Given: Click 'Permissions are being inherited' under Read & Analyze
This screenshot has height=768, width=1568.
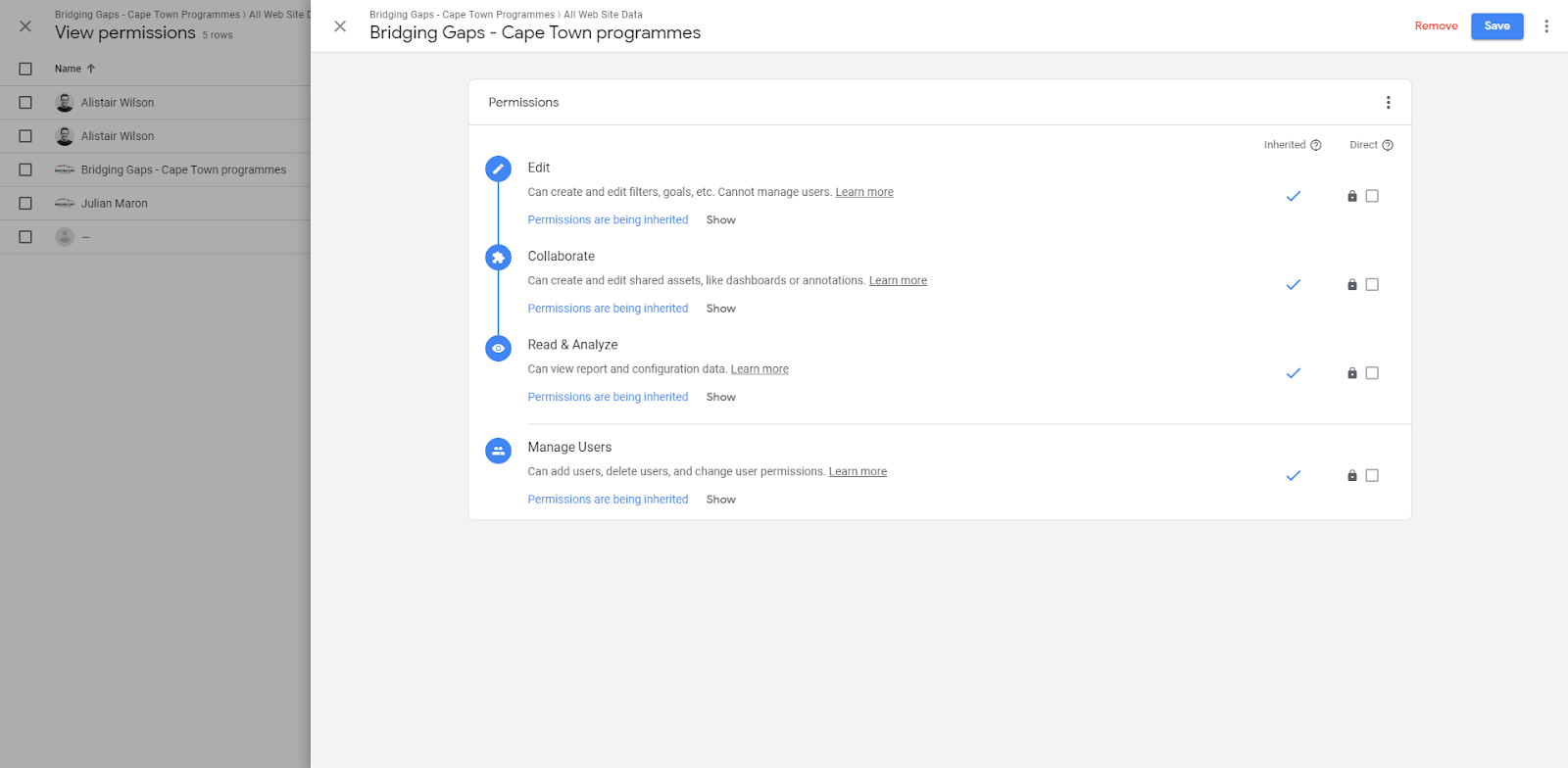Looking at the screenshot, I should tap(608, 398).
